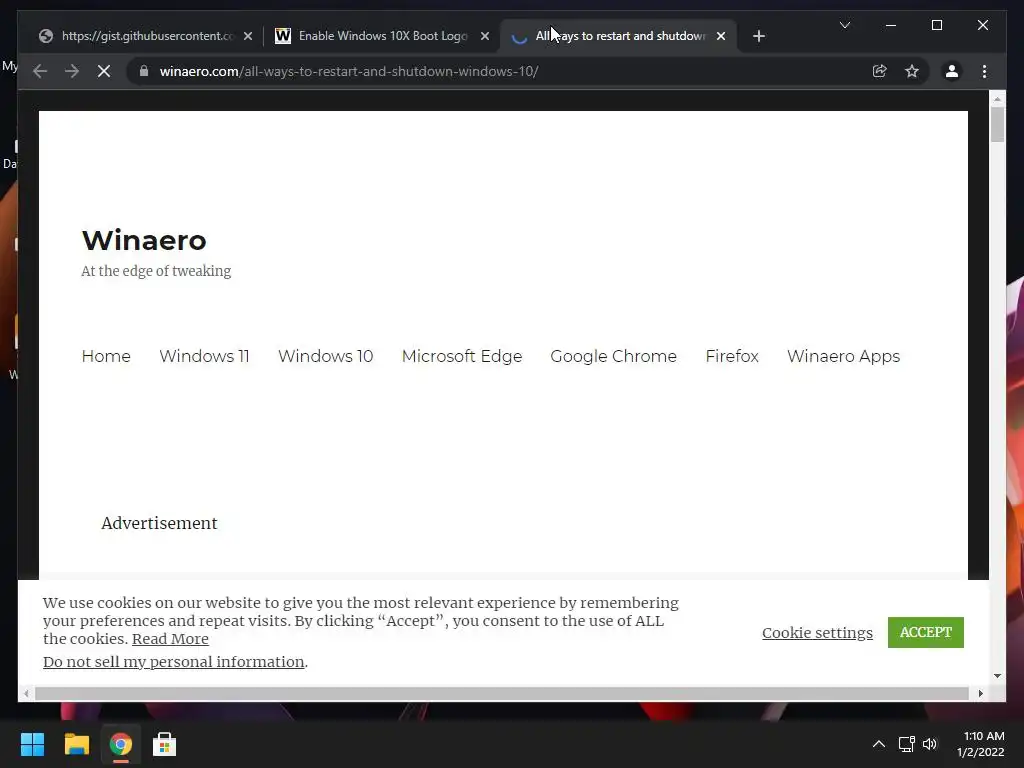This screenshot has width=1024, height=768.
Task: Close the All ways to restart tab
Action: point(721,37)
